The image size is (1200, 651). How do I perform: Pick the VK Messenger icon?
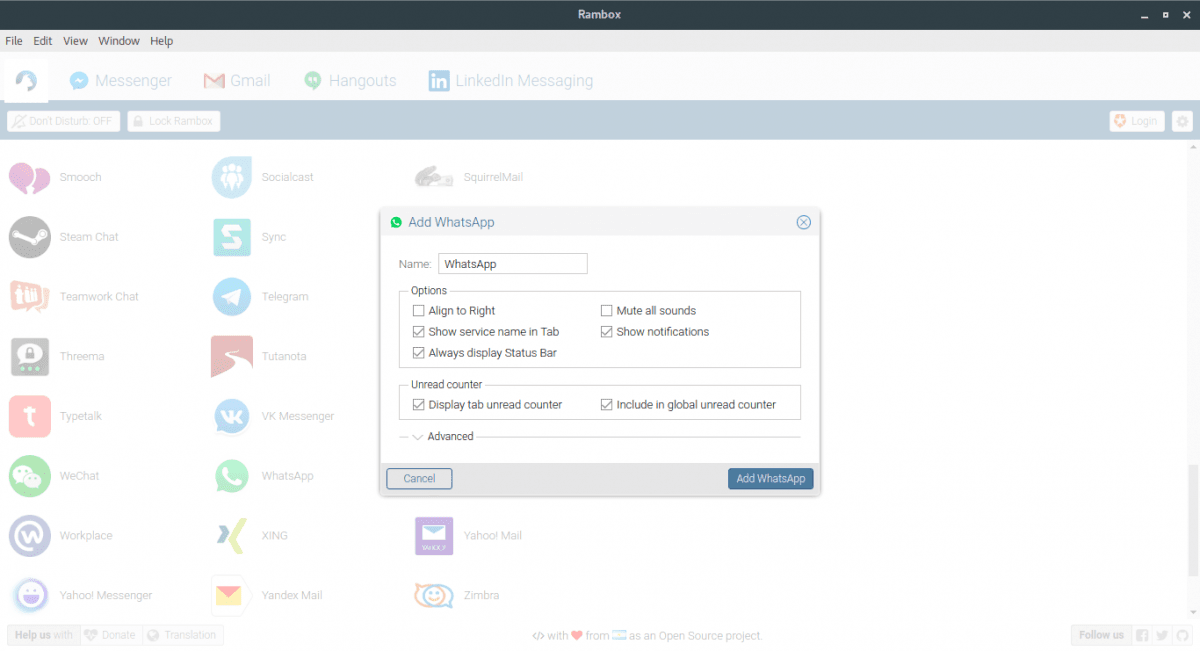click(x=232, y=416)
